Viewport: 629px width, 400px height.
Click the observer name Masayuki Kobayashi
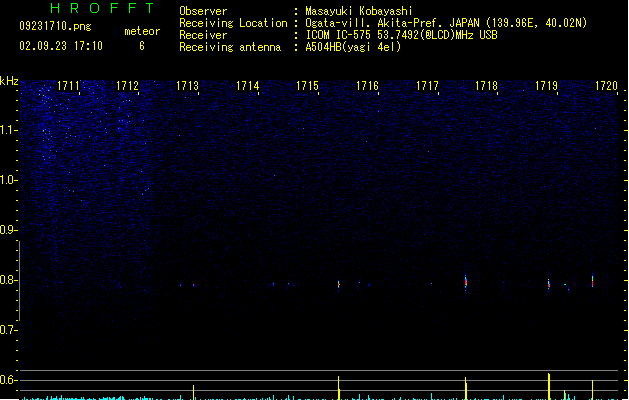coord(359,11)
